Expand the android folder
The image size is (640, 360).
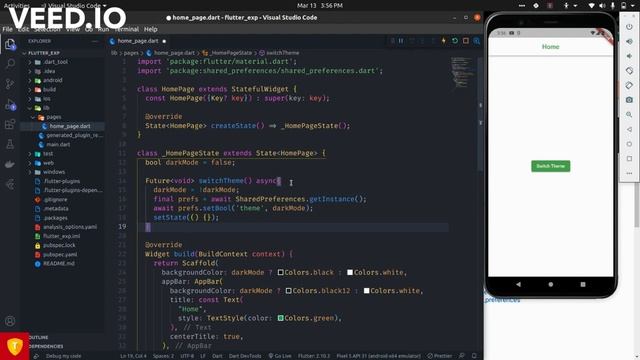click(x=52, y=80)
